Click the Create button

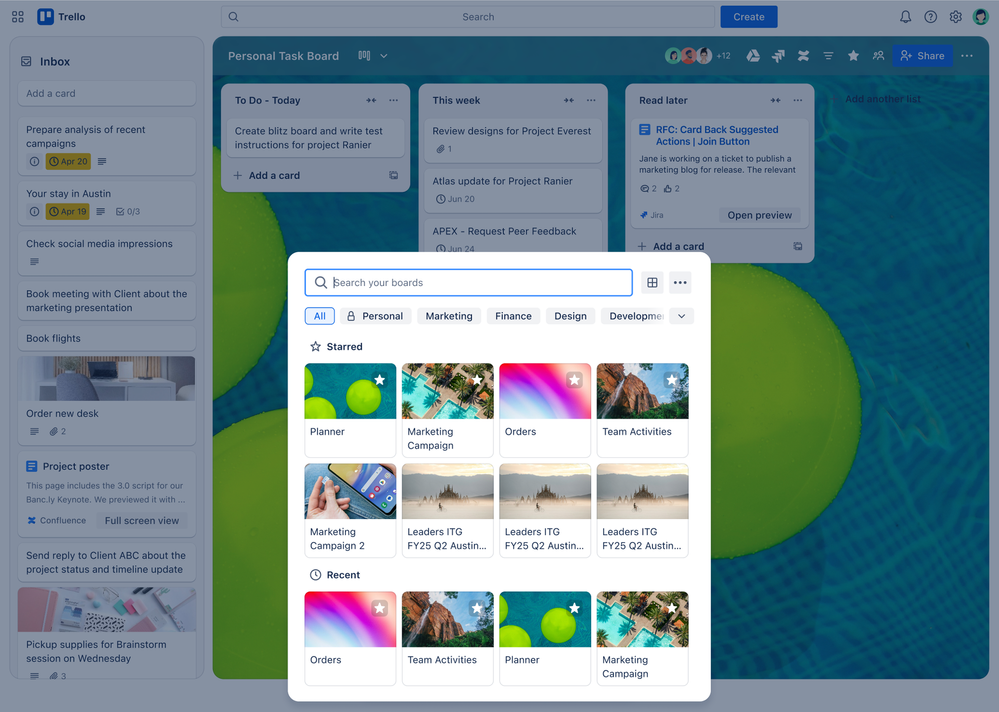pos(749,17)
